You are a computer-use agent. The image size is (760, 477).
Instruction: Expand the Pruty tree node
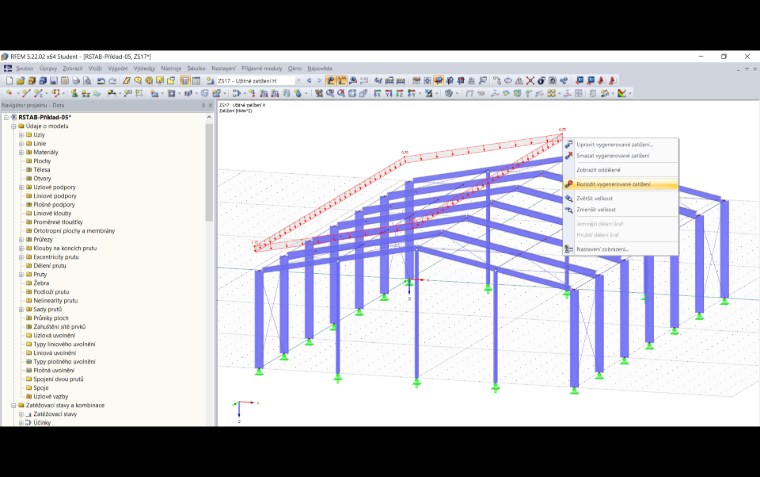tap(21, 274)
